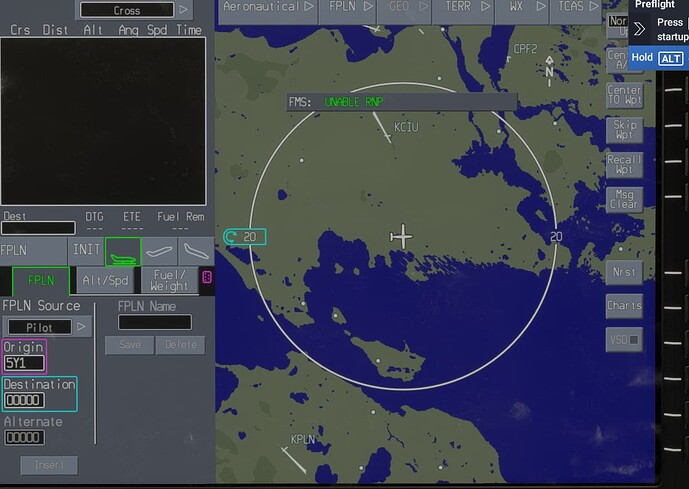The width and height of the screenshot is (689, 489).
Task: Switch to the Alt/Spd tab
Action: point(105,281)
